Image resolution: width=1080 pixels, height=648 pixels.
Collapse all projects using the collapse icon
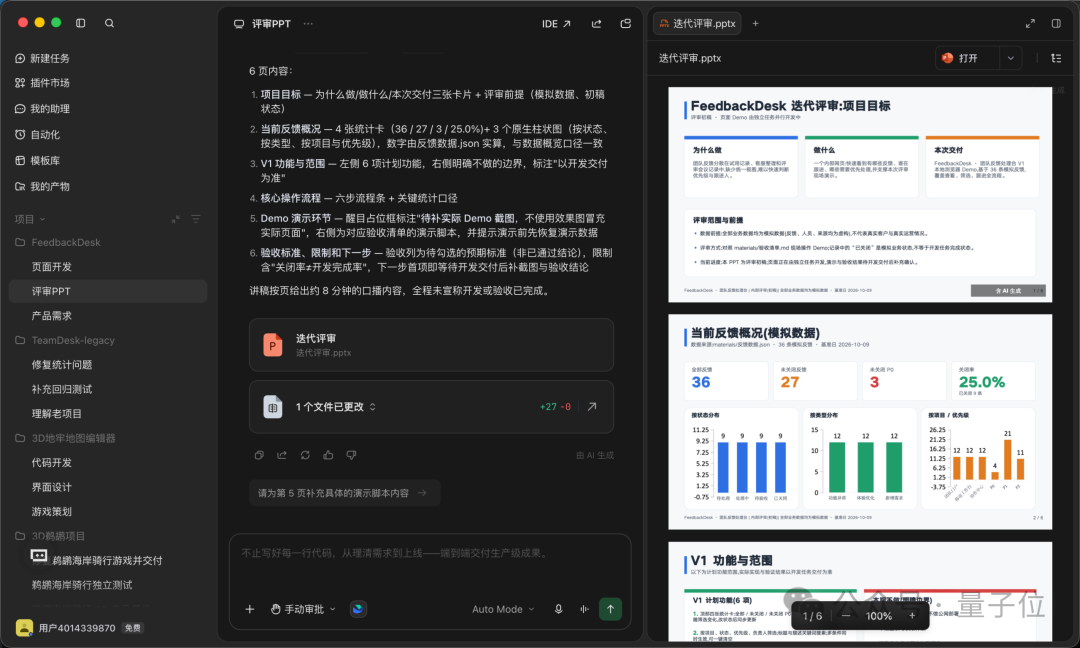(176, 219)
